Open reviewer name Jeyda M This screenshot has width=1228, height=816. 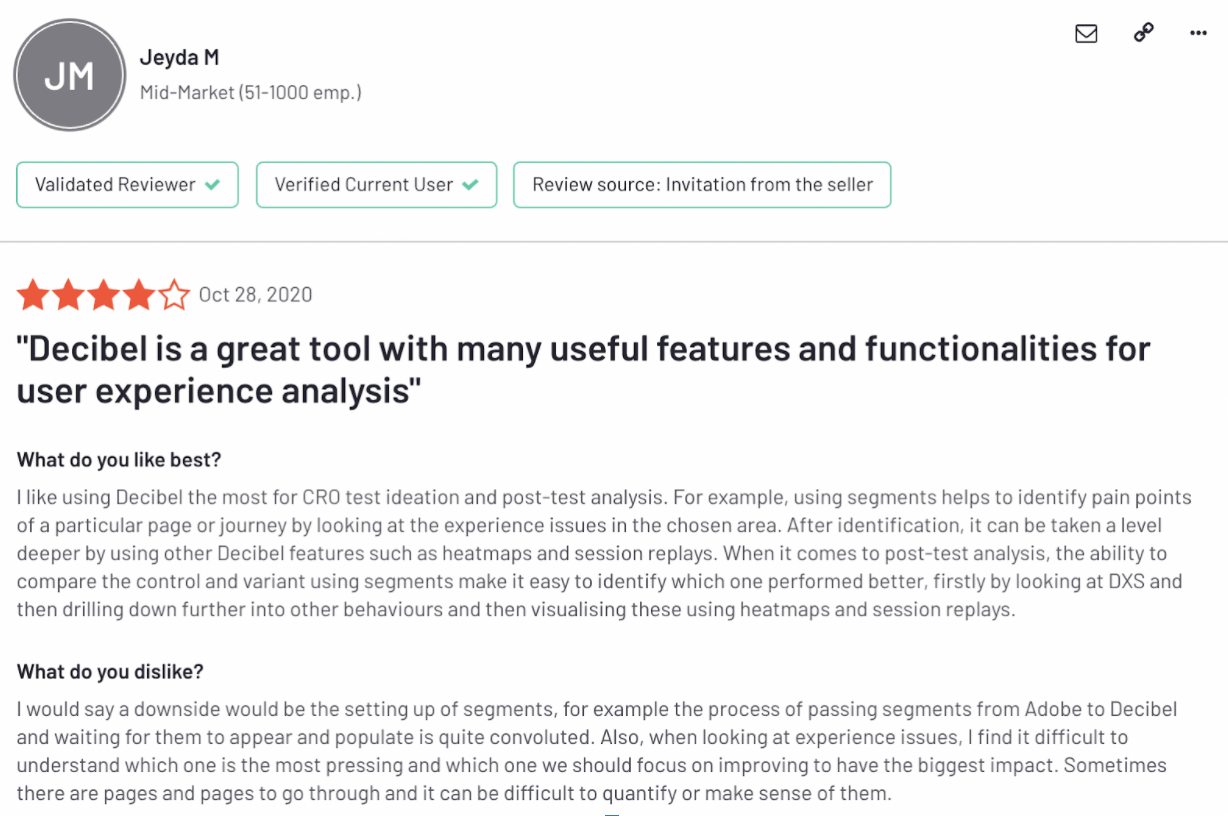click(179, 57)
